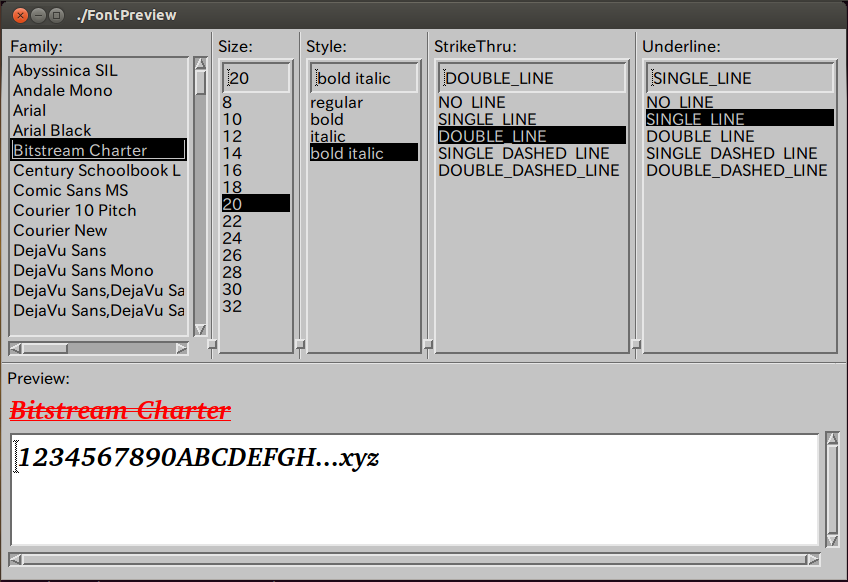The height and width of the screenshot is (582, 848).
Task: Select Abyssinica SIL font family
Action: pos(98,70)
